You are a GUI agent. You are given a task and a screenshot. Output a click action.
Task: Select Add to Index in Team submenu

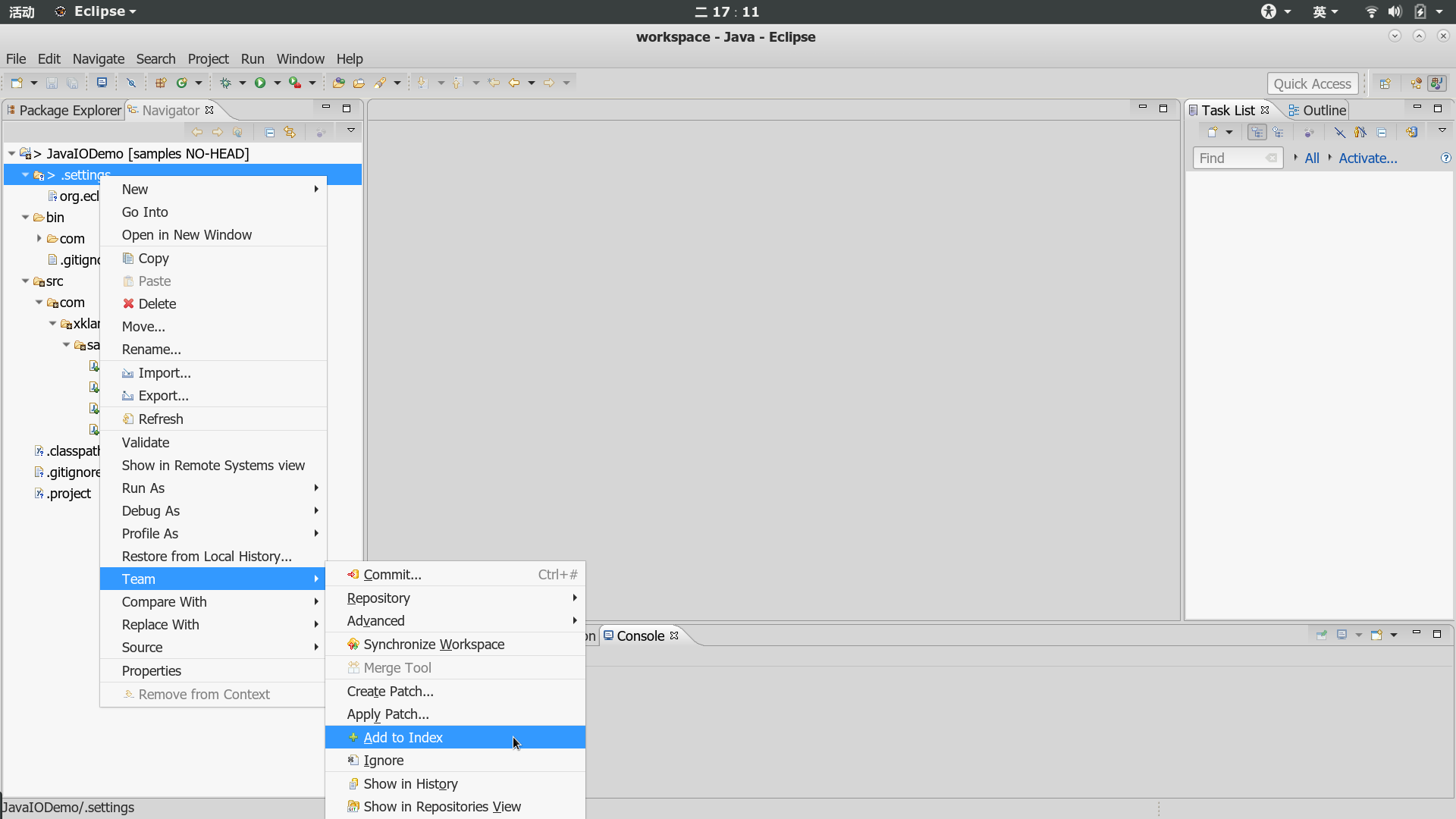[455, 737]
